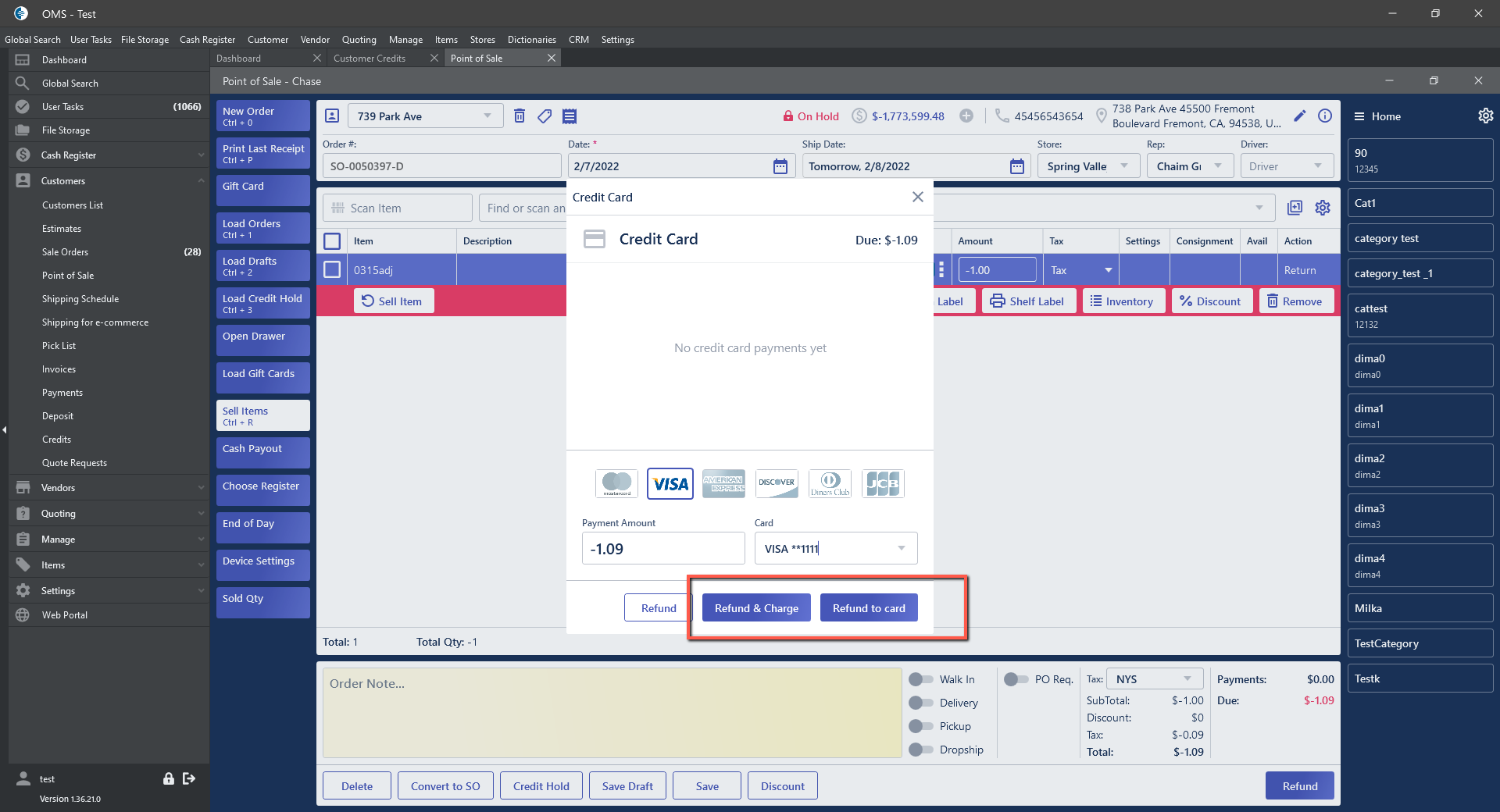Viewport: 1500px width, 812px height.
Task: Toggle the Dropship switch
Action: (x=921, y=750)
